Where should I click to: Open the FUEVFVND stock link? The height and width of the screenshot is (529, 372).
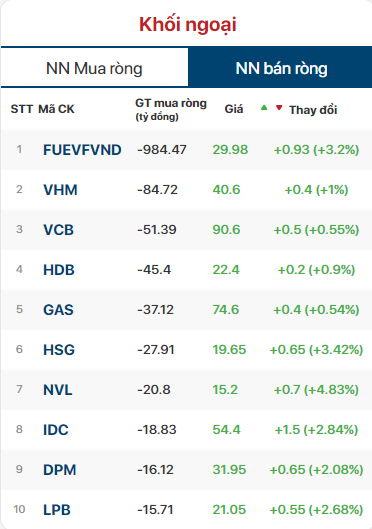coord(82,150)
